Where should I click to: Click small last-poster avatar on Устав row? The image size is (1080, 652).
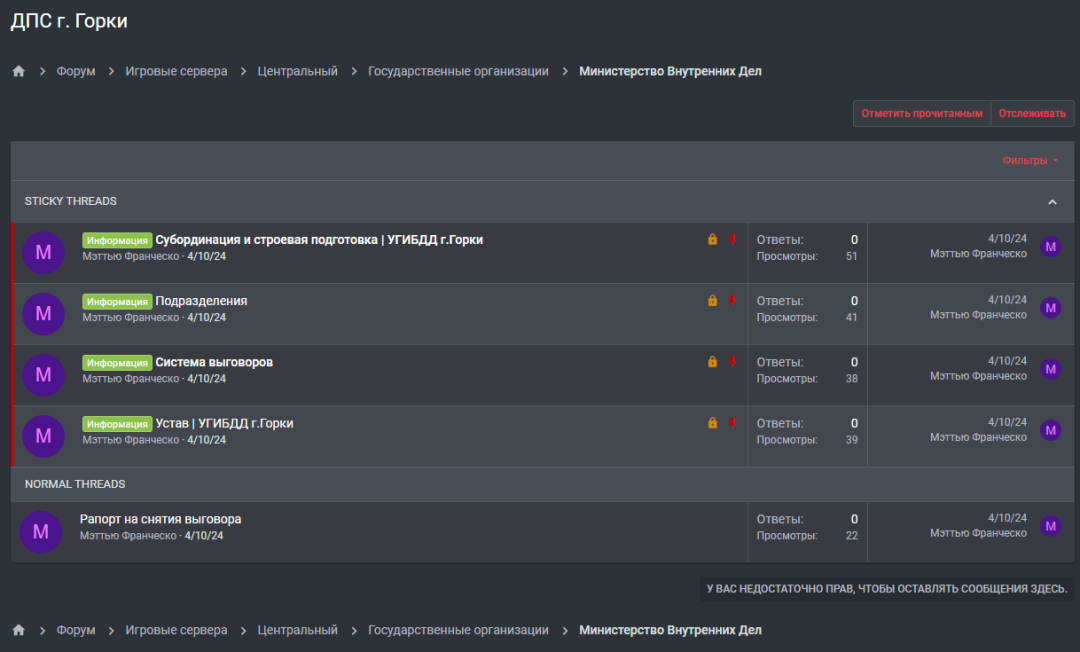coord(1050,430)
